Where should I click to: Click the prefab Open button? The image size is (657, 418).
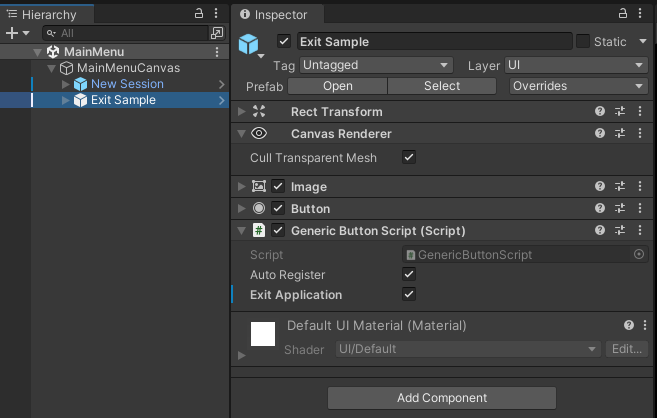pos(338,86)
